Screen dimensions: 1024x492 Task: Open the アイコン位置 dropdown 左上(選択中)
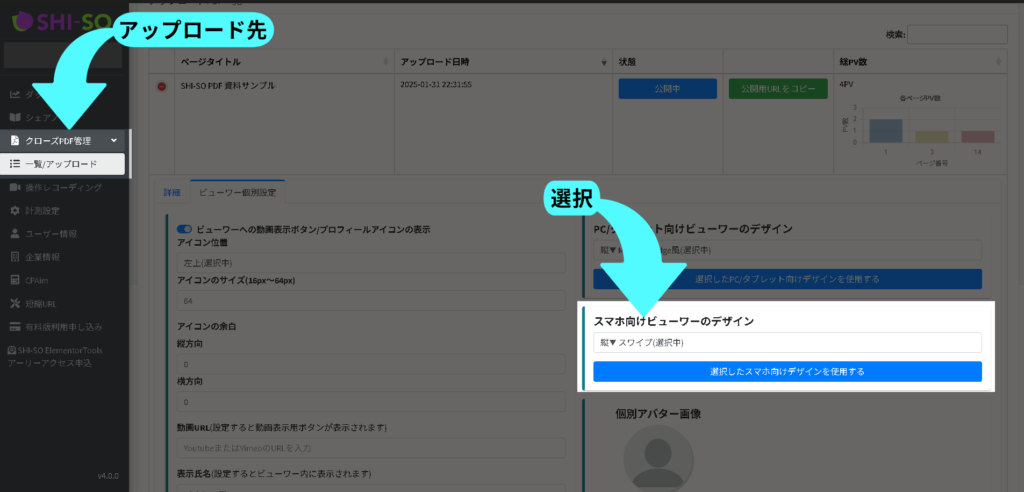(x=371, y=263)
